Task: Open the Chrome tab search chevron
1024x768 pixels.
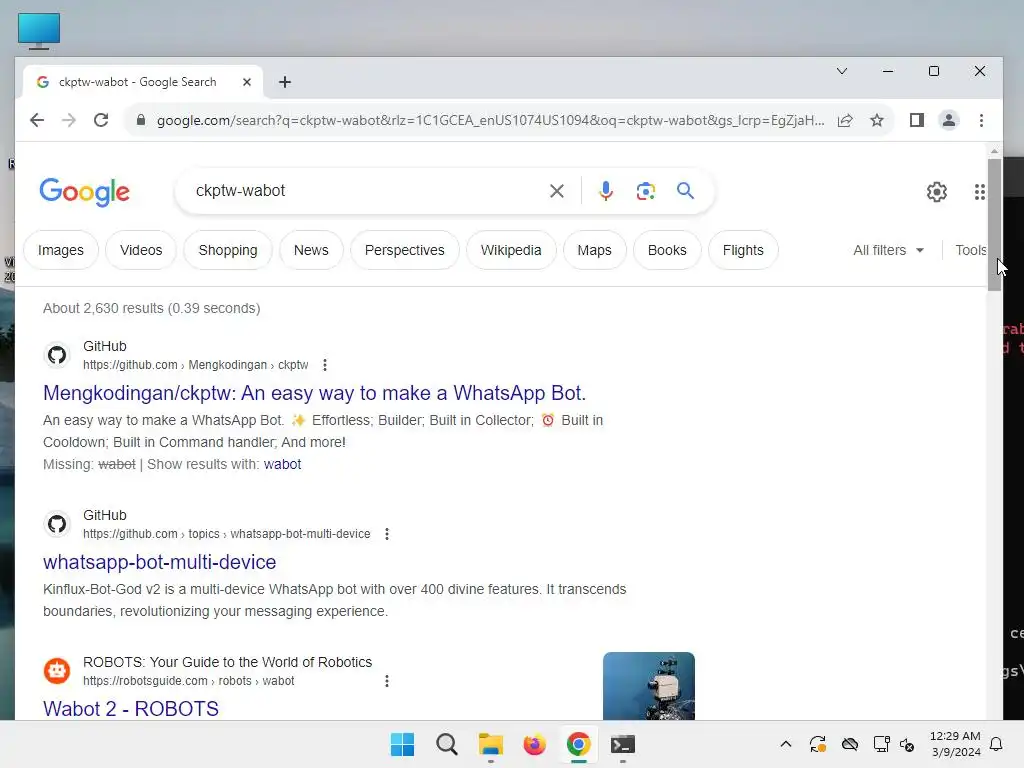Action: [842, 71]
